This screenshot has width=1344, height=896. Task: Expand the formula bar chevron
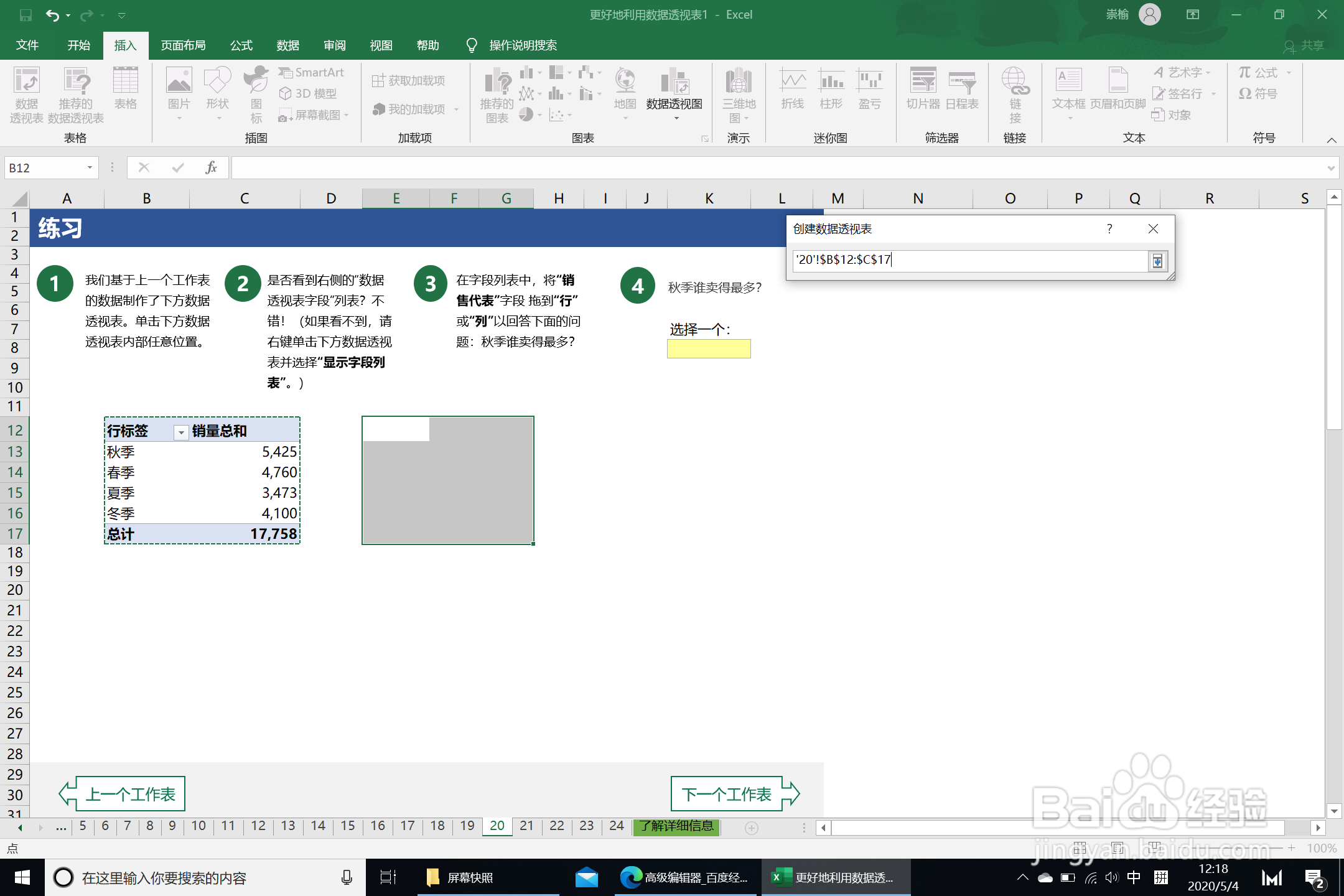point(1330,168)
